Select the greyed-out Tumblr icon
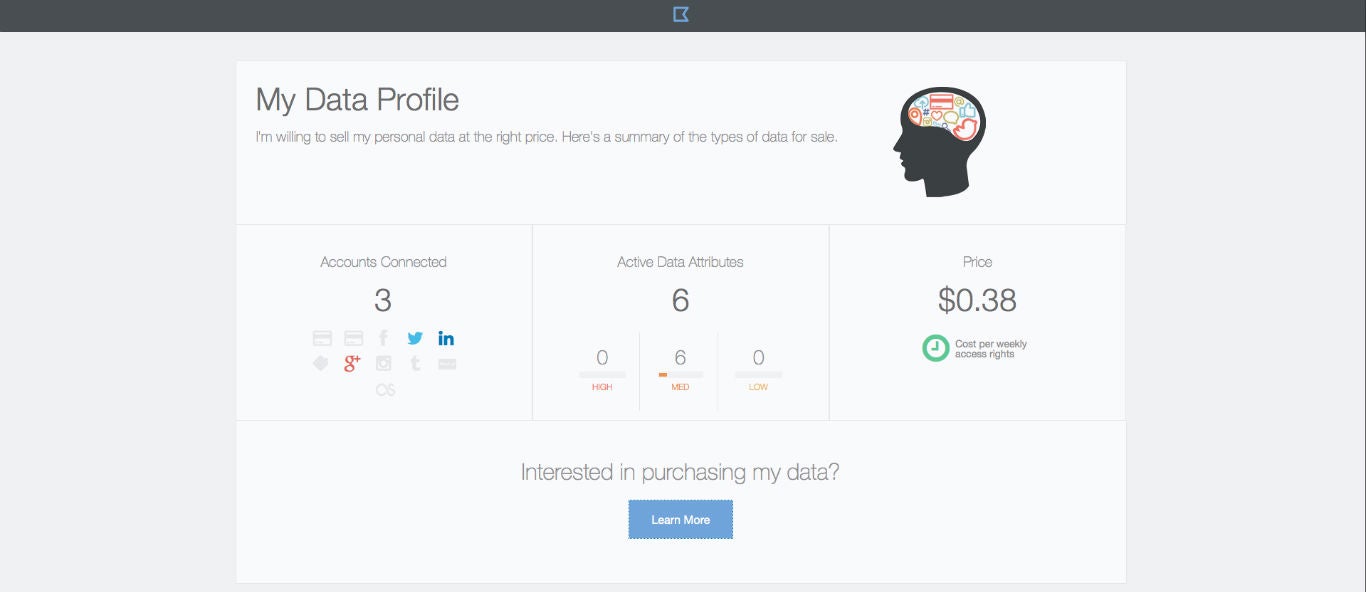Image resolution: width=1366 pixels, height=592 pixels. pyautogui.click(x=415, y=363)
